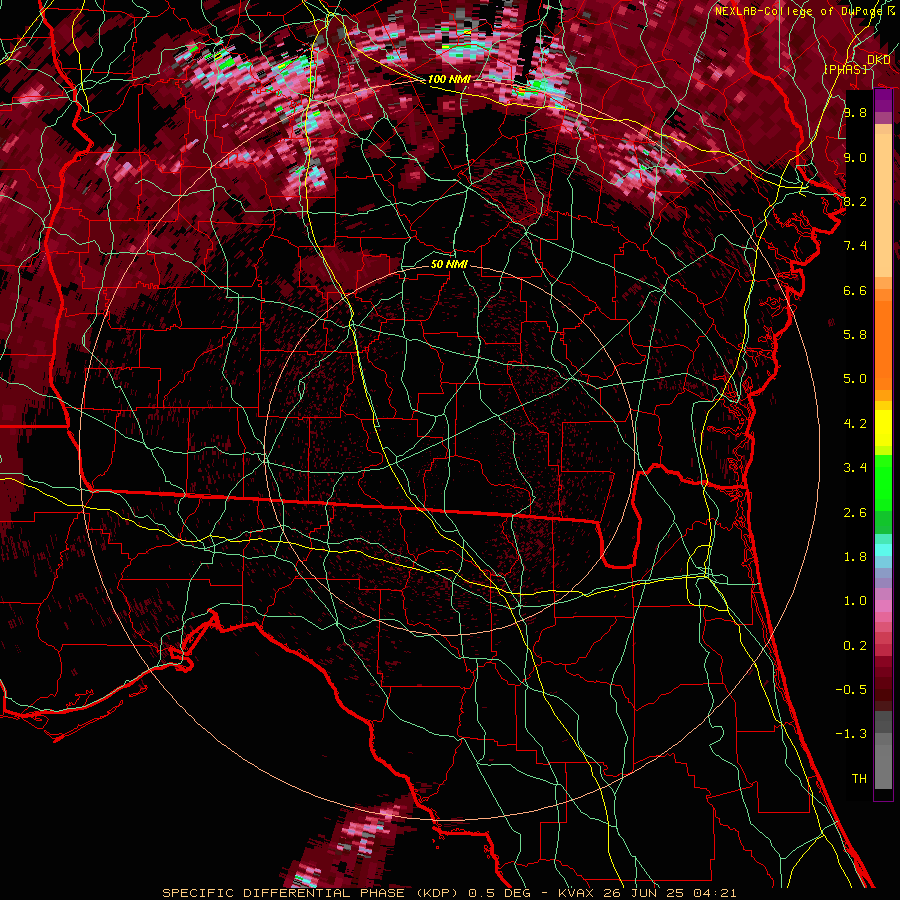Viewport: 900px width, 900px height.
Task: Pick the orange band in the color bar
Action: pos(883,346)
